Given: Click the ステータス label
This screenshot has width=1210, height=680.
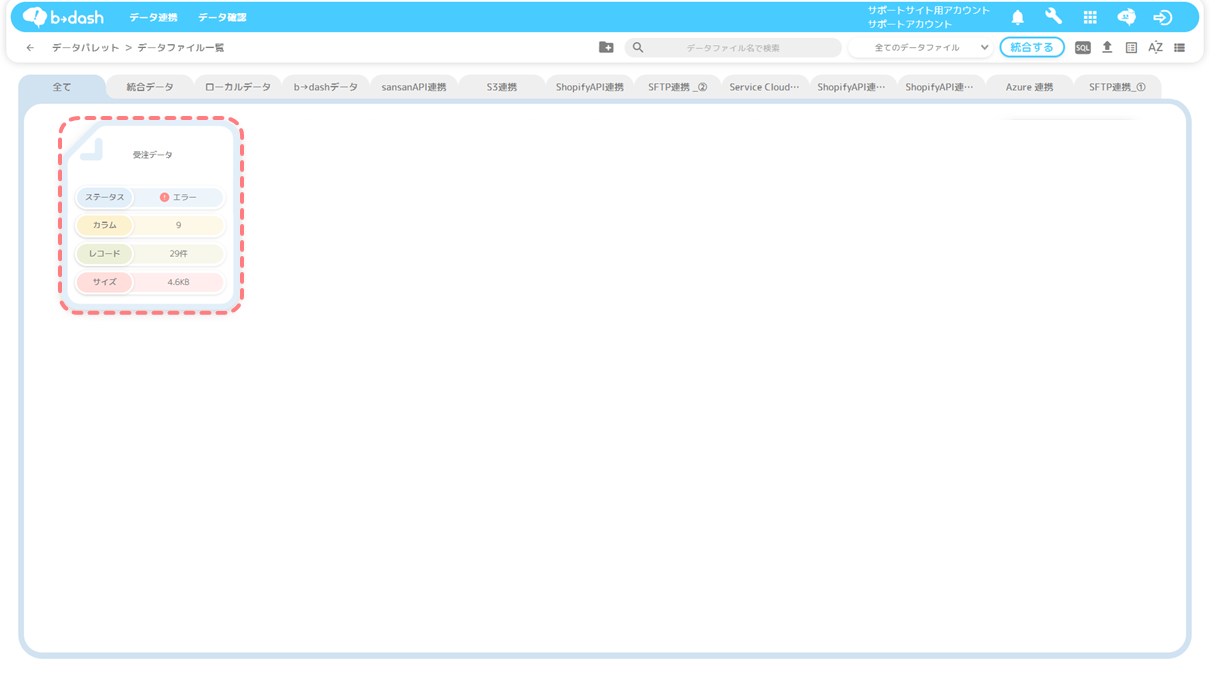Looking at the screenshot, I should point(105,197).
